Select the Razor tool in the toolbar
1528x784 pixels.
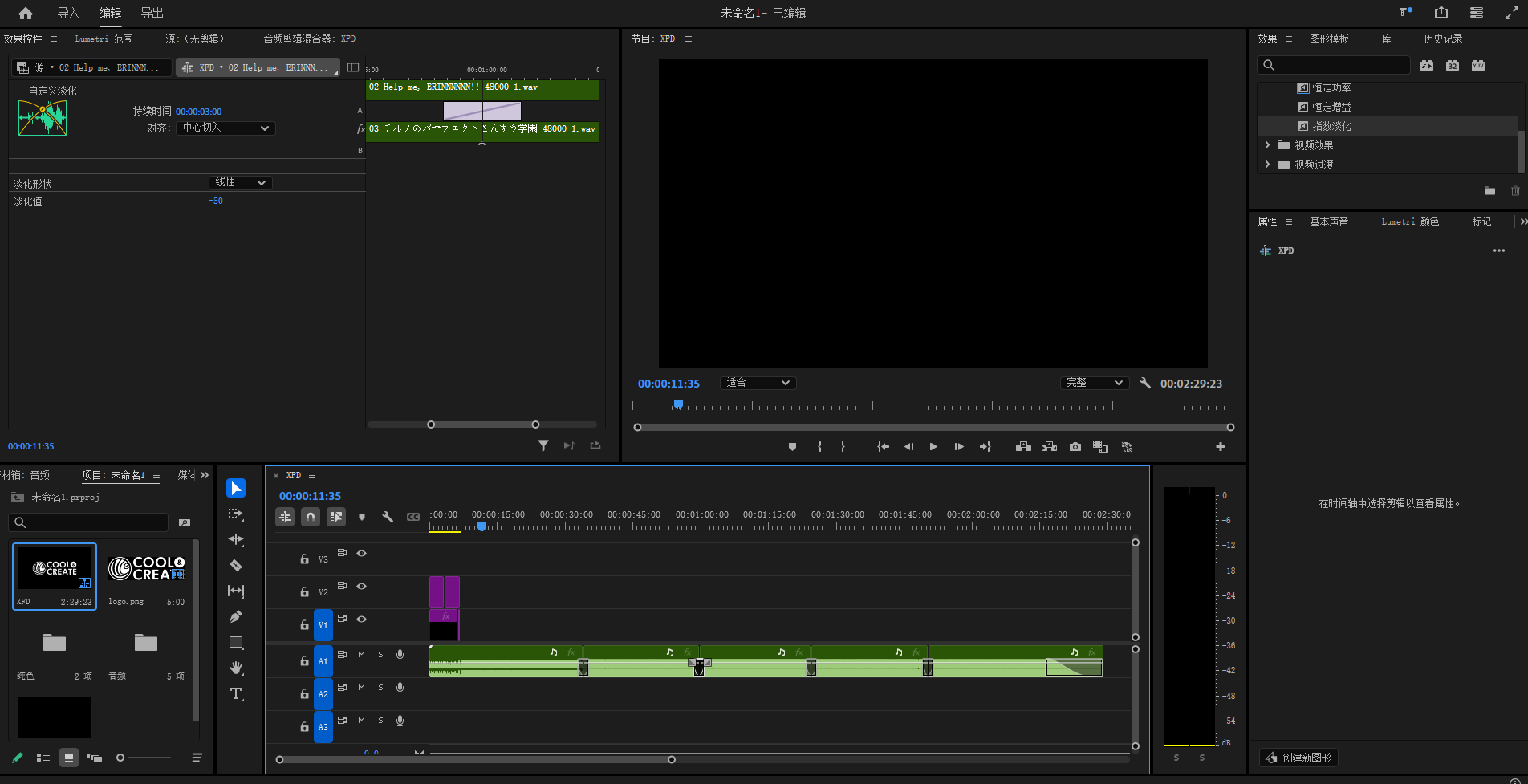(236, 566)
